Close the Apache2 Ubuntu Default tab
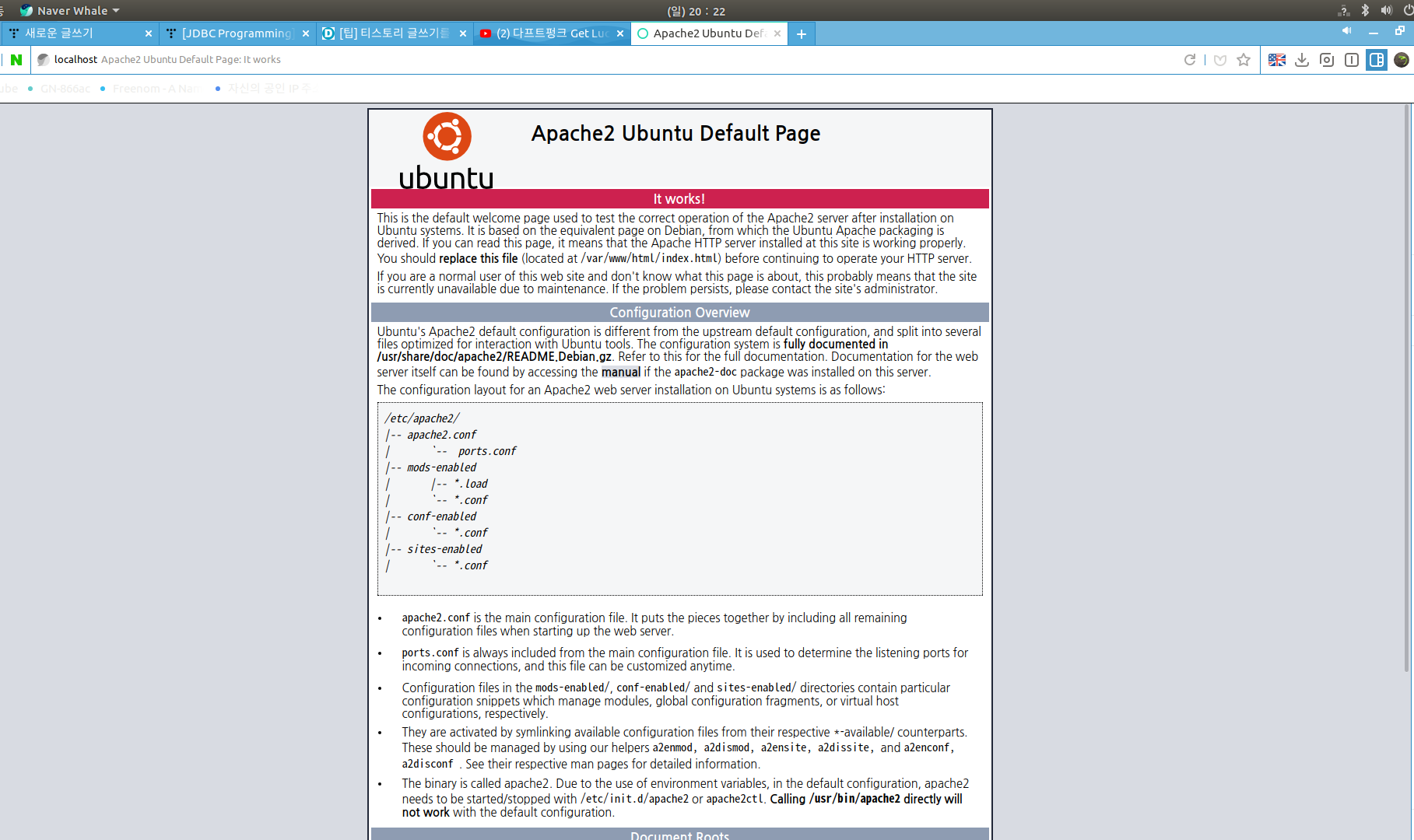Viewport: 1414px width, 840px height. [777, 33]
